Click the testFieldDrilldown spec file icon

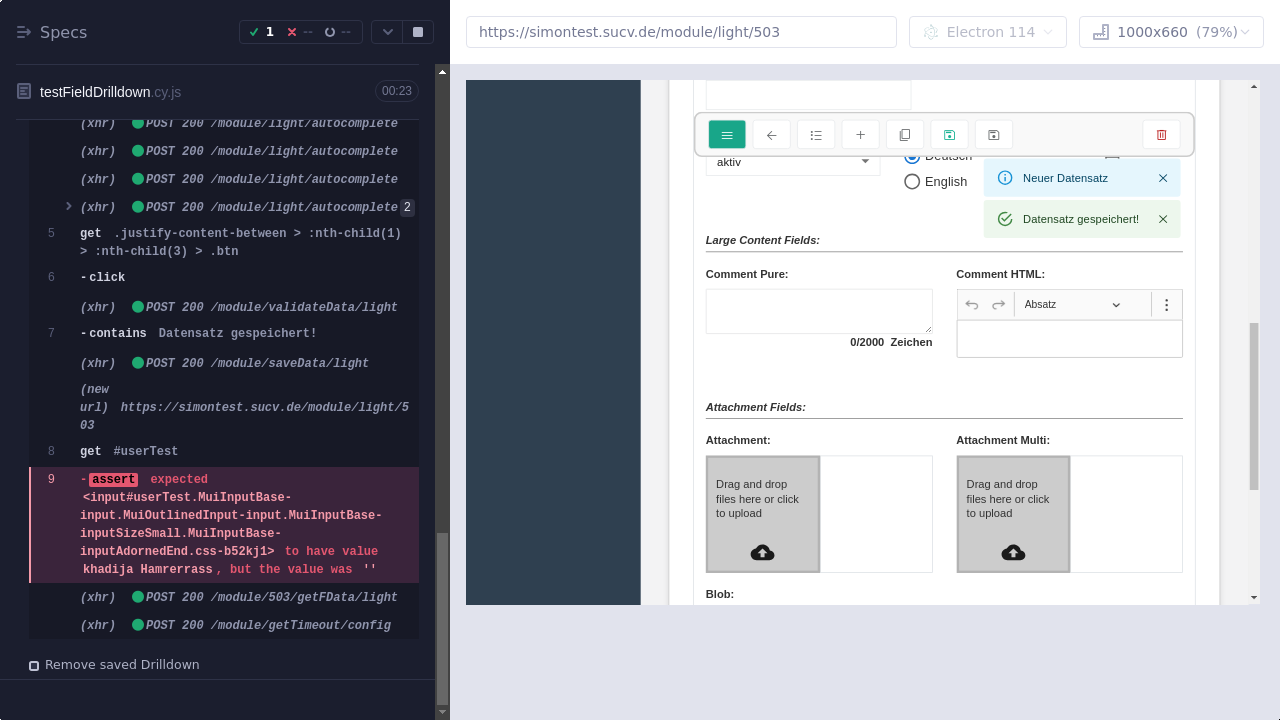pos(24,91)
